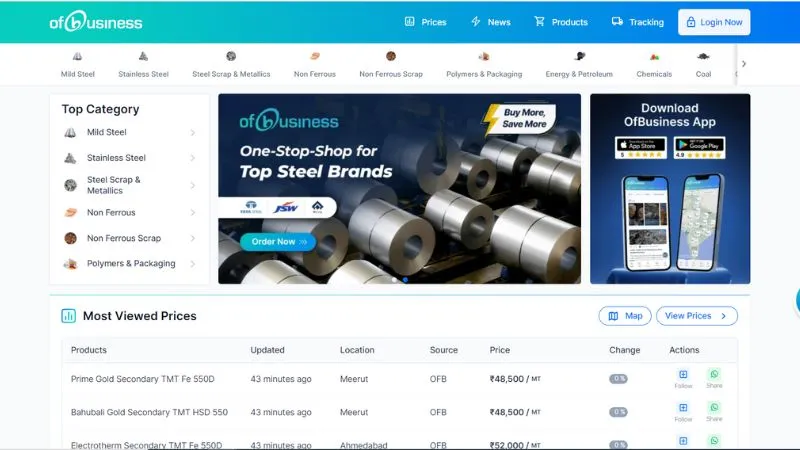Select the first banner carousel dot
The image size is (800, 450).
click(x=394, y=280)
